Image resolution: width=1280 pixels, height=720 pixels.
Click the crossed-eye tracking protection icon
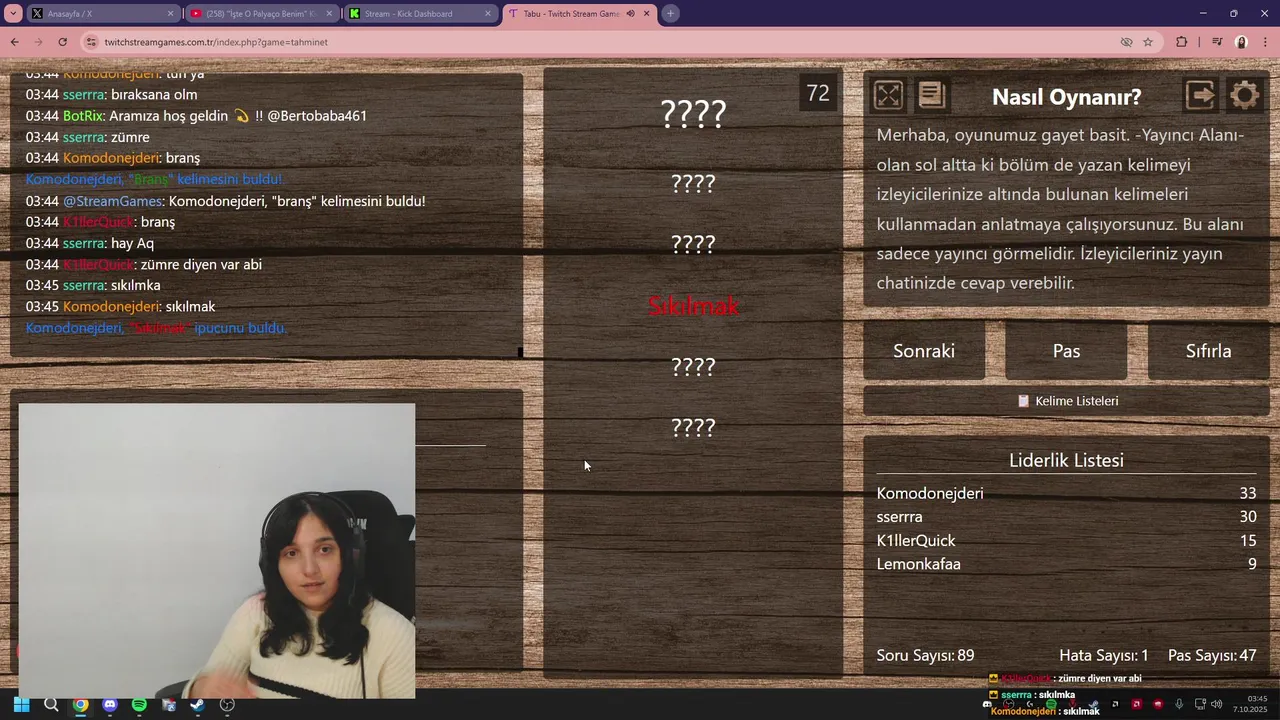[1126, 42]
